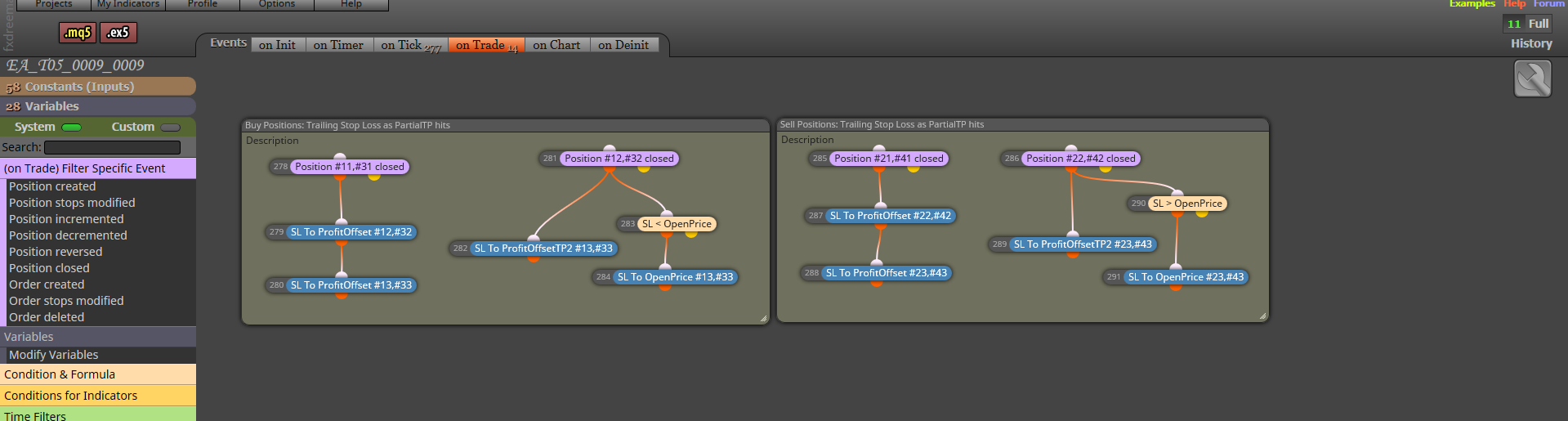This screenshot has width=1568, height=421.
Task: Toggle the System switch
Action: click(x=72, y=128)
